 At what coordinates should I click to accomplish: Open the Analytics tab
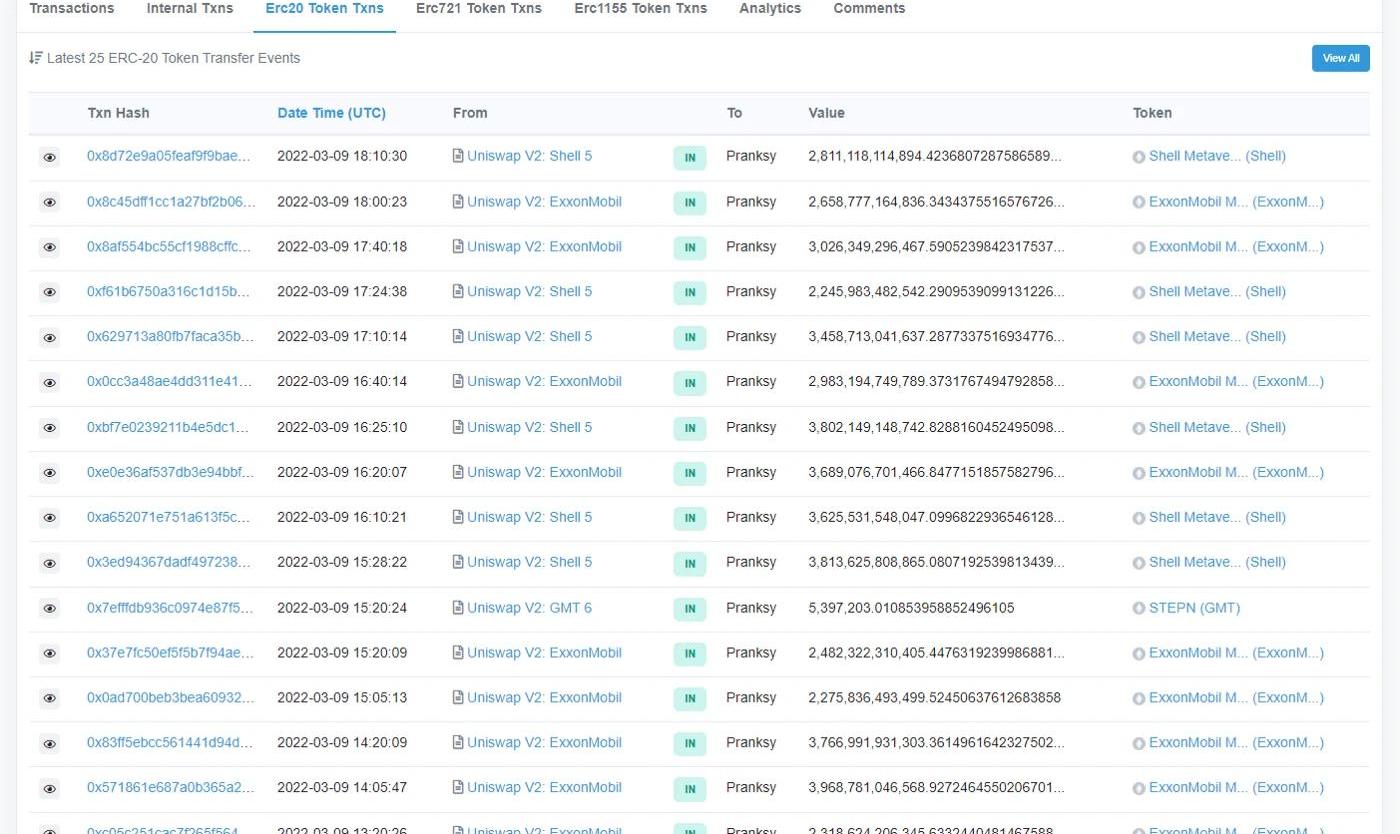(769, 9)
